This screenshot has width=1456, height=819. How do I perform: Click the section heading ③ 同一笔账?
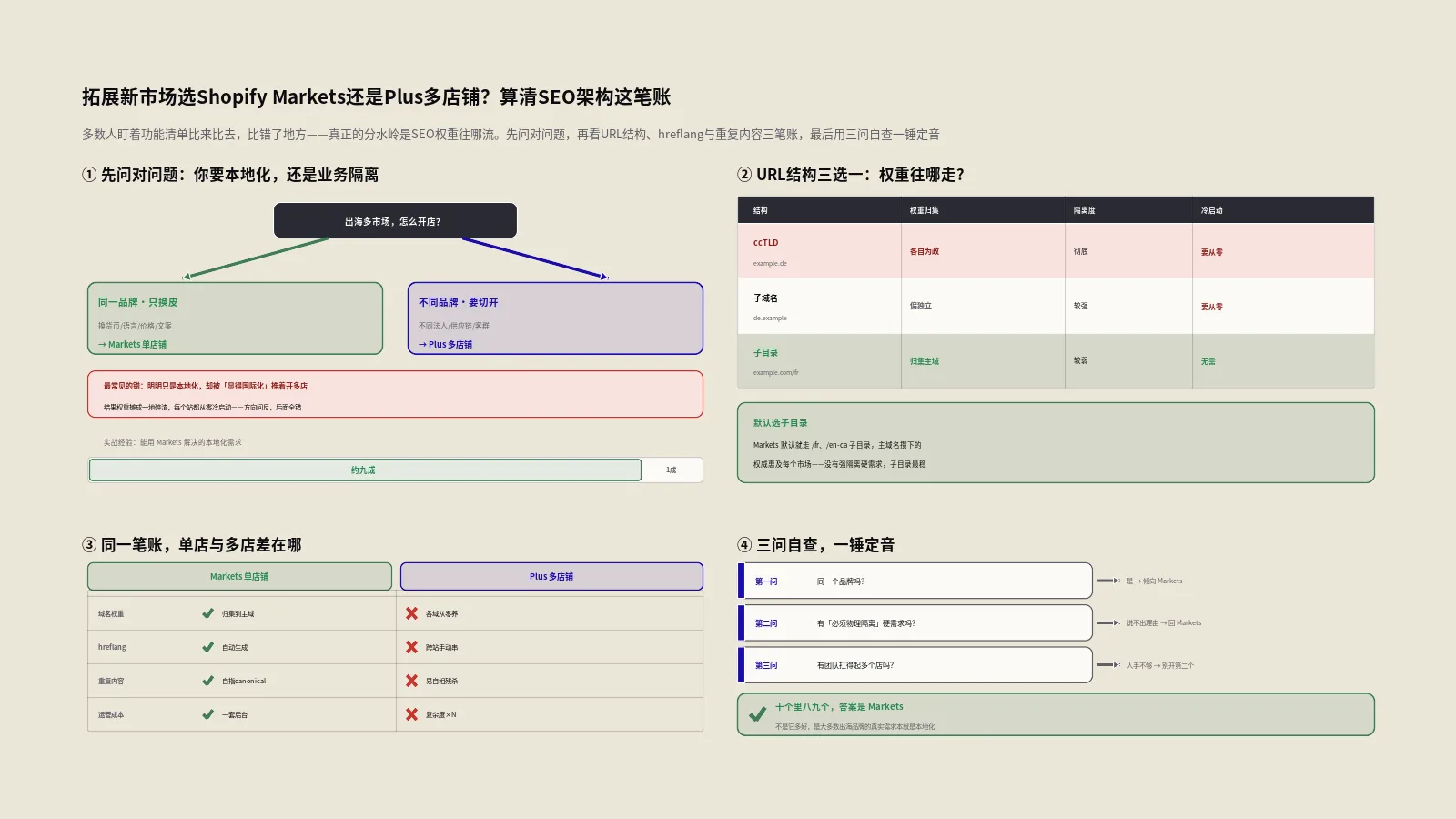(192, 545)
